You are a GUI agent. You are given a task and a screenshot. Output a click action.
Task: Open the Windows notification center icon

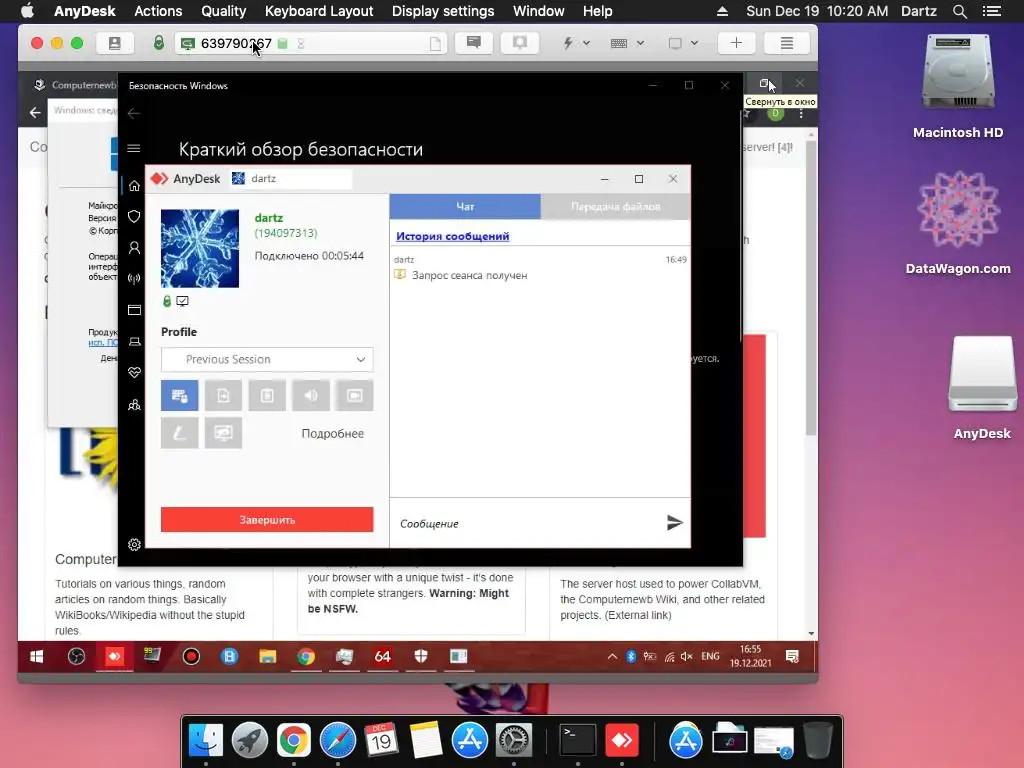[x=792, y=656]
